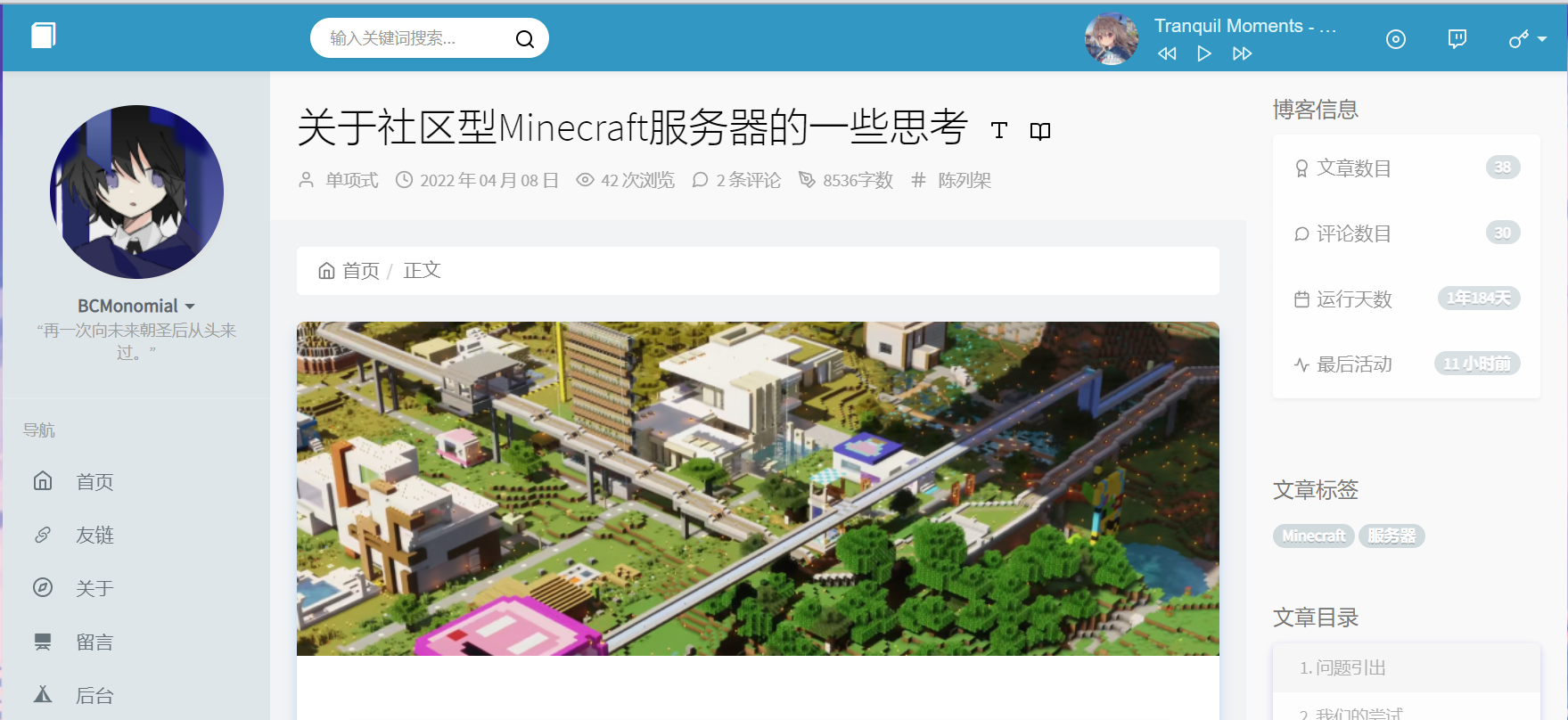The height and width of the screenshot is (720, 1568).
Task: Open the comment bubble icon in header
Action: 1457,39
